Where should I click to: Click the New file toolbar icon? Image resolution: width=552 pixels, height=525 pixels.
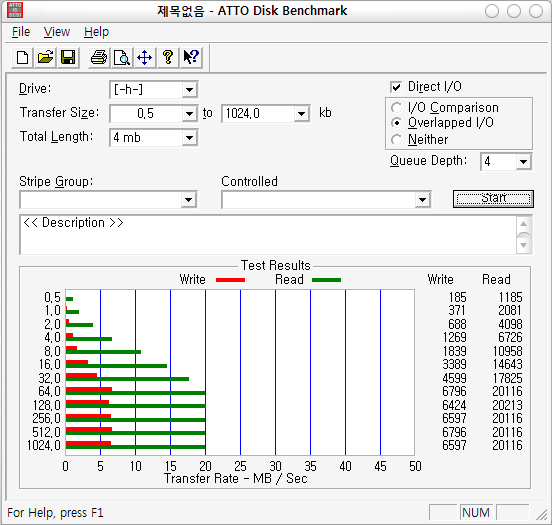pos(23,57)
